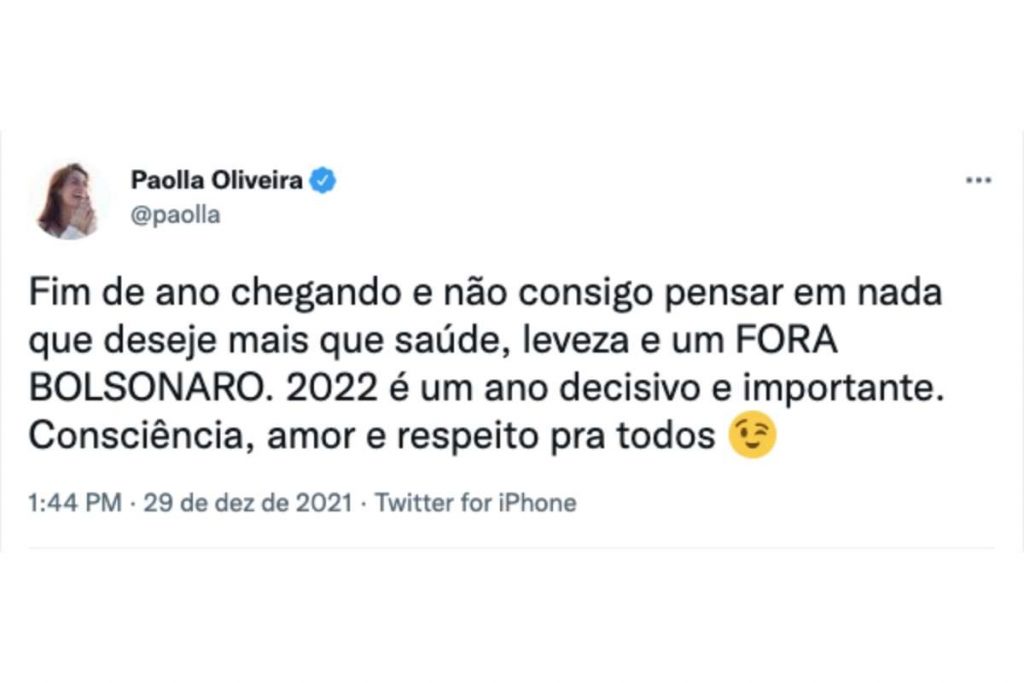Click the dot separator between date and source
This screenshot has height=683, width=1024.
coord(362,503)
